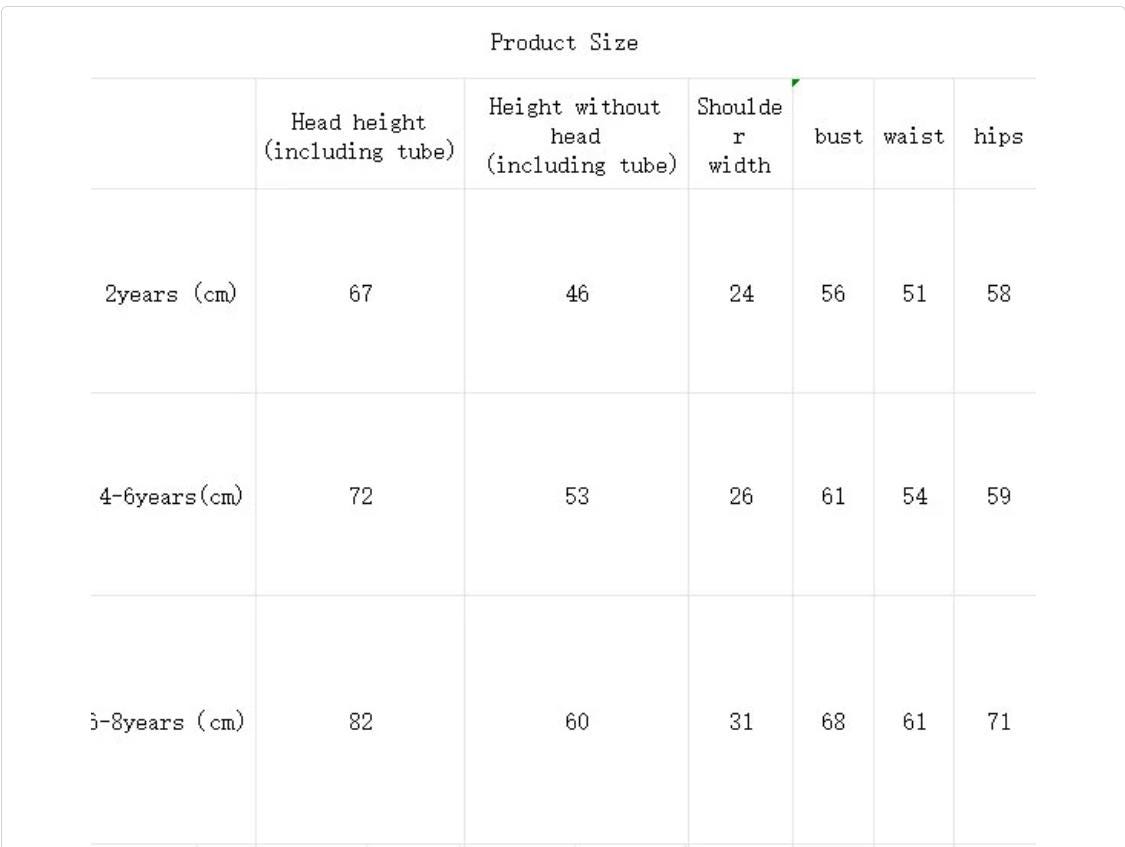
Task: Select head height value 67
Action: click(360, 293)
